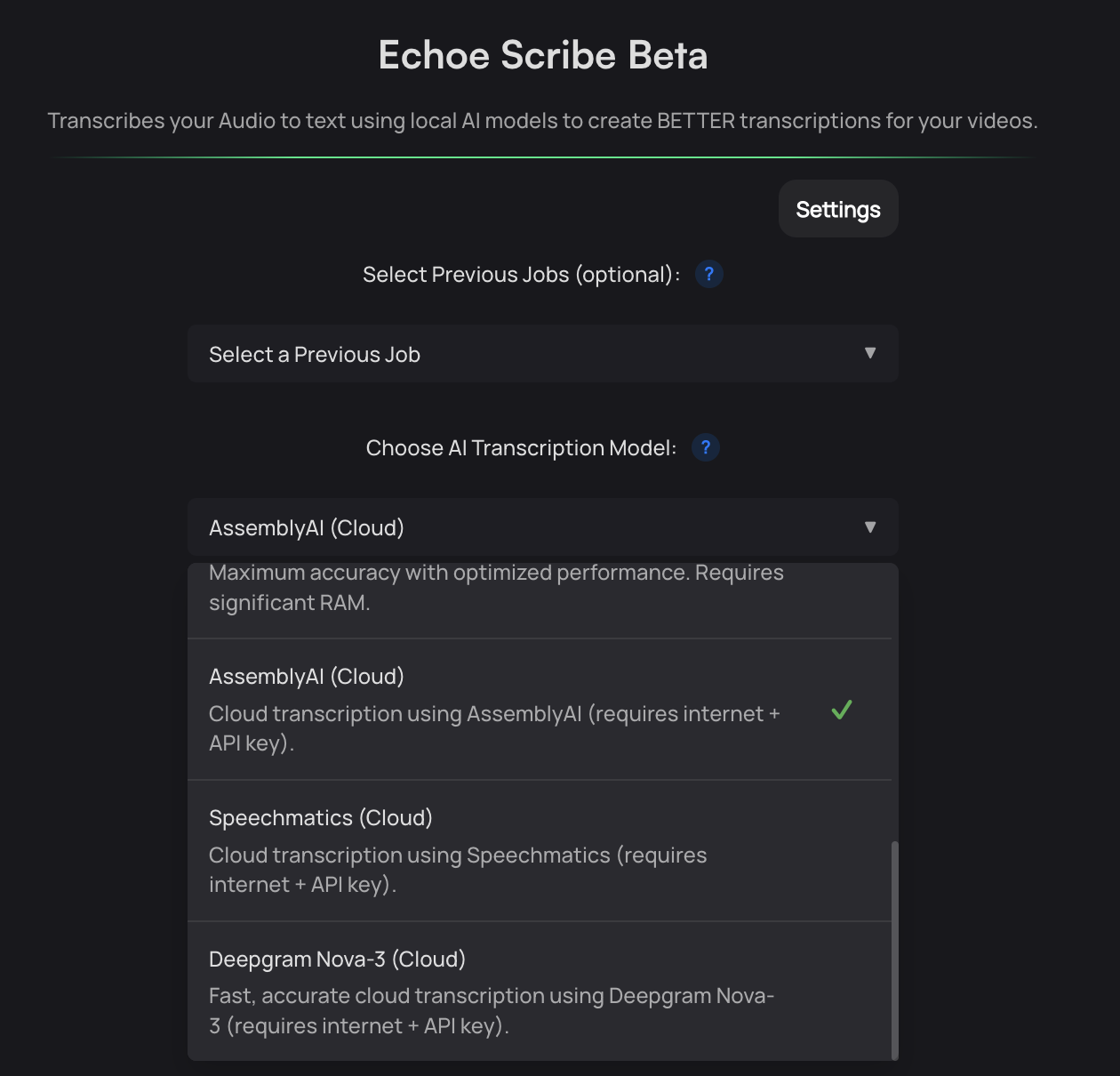The width and height of the screenshot is (1120, 1076).
Task: Click the Choose AI Transcription Model label
Action: [x=521, y=447]
